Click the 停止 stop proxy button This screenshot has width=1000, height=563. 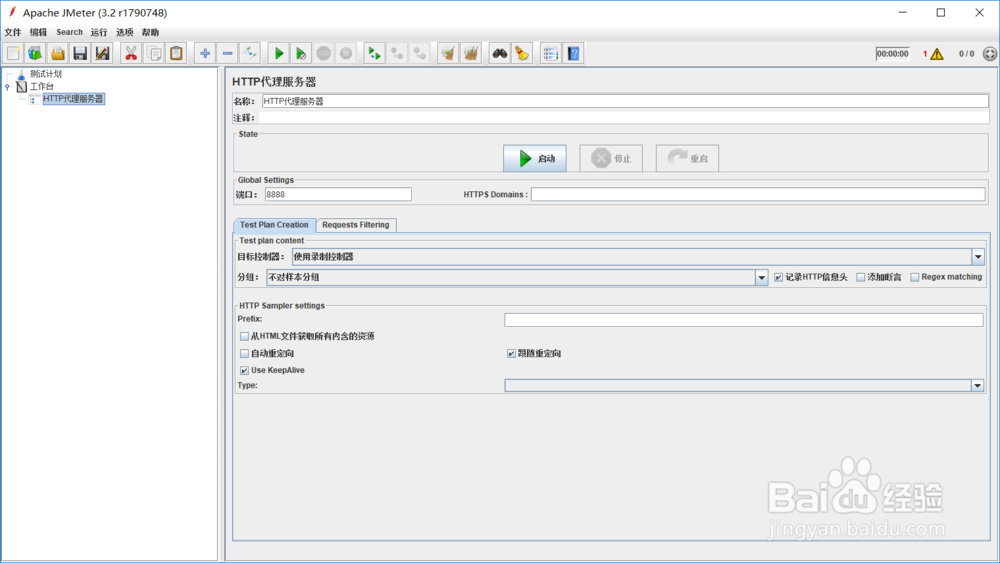[x=611, y=158]
